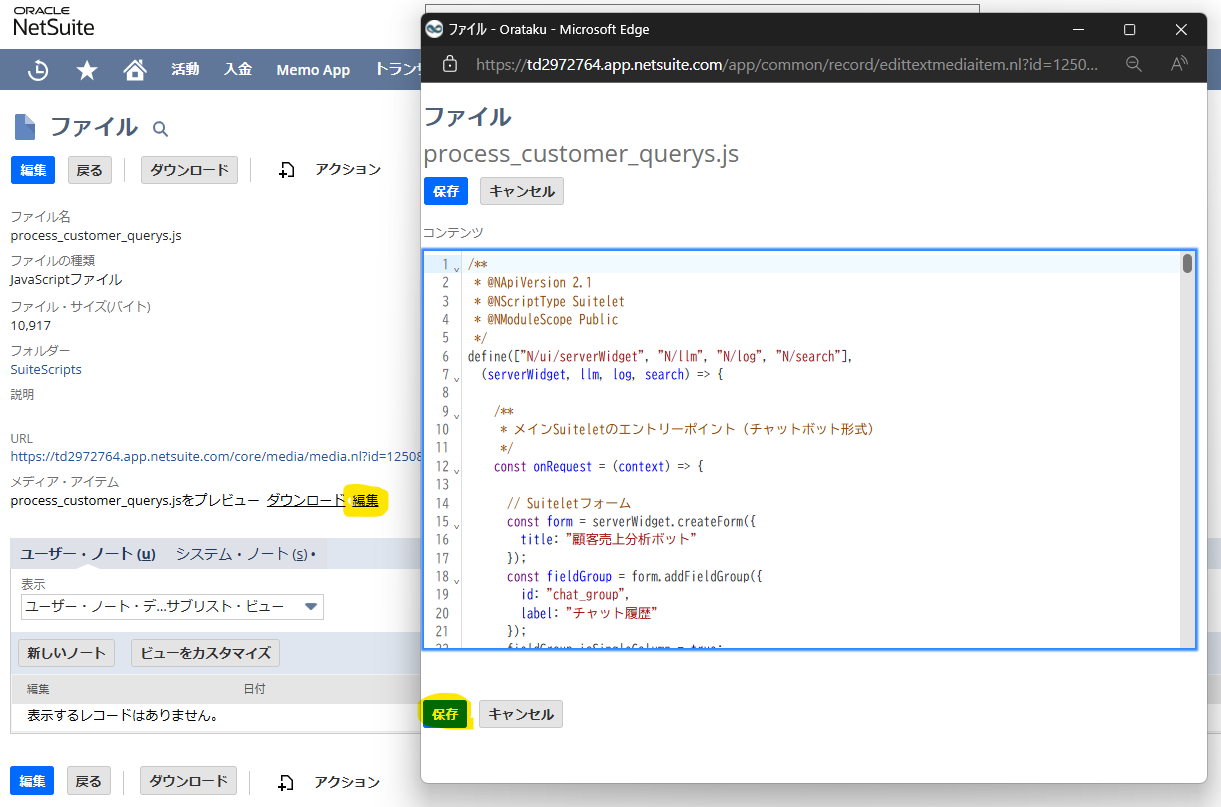Click the highlighted bottom 保存 button
Image resolution: width=1221 pixels, height=807 pixels.
[445, 714]
